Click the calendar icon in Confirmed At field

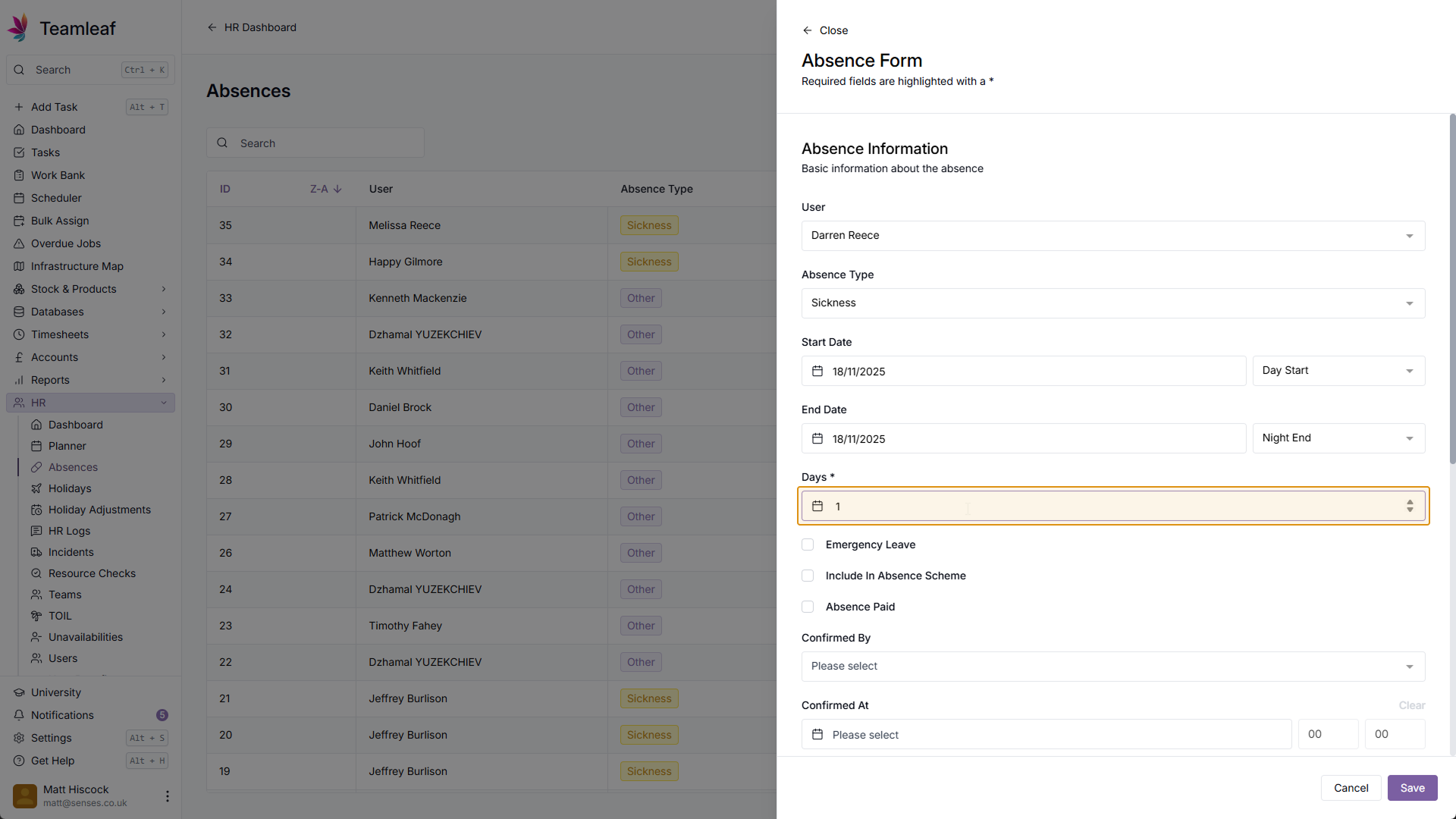tap(817, 734)
